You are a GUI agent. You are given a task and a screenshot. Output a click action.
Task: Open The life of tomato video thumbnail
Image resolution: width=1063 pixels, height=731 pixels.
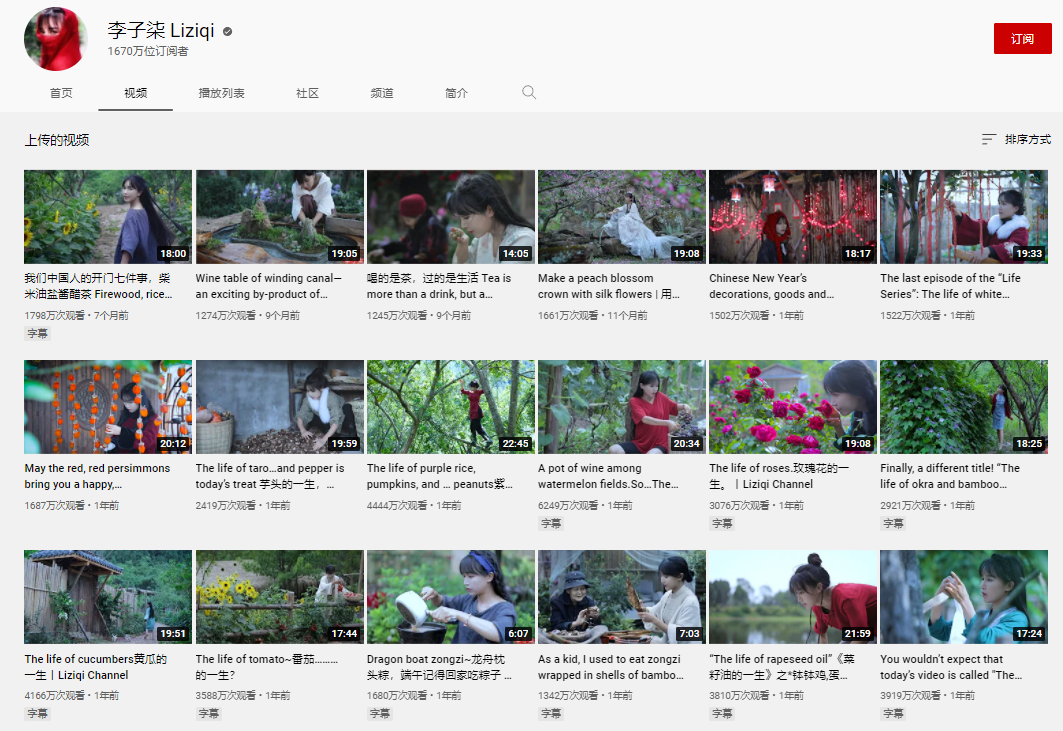tap(279, 597)
